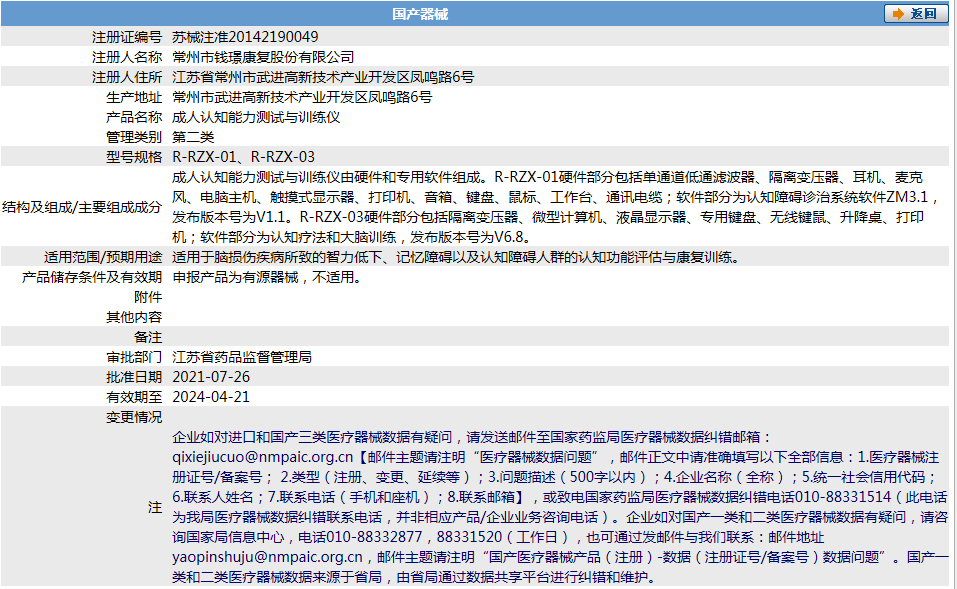
Task: Click the label 其他内容
Action: pyautogui.click(x=134, y=317)
